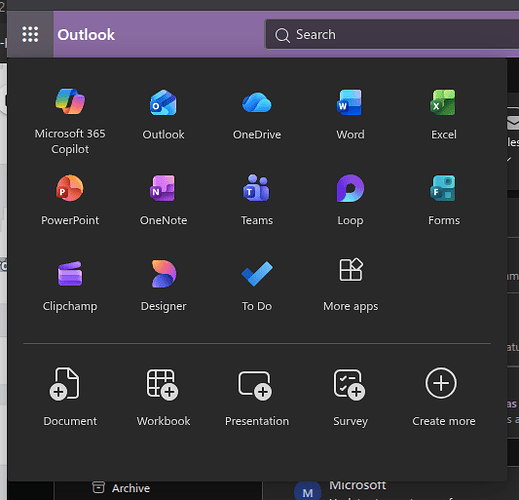Open the Outlook app tile
The width and height of the screenshot is (519, 500).
pos(163,115)
